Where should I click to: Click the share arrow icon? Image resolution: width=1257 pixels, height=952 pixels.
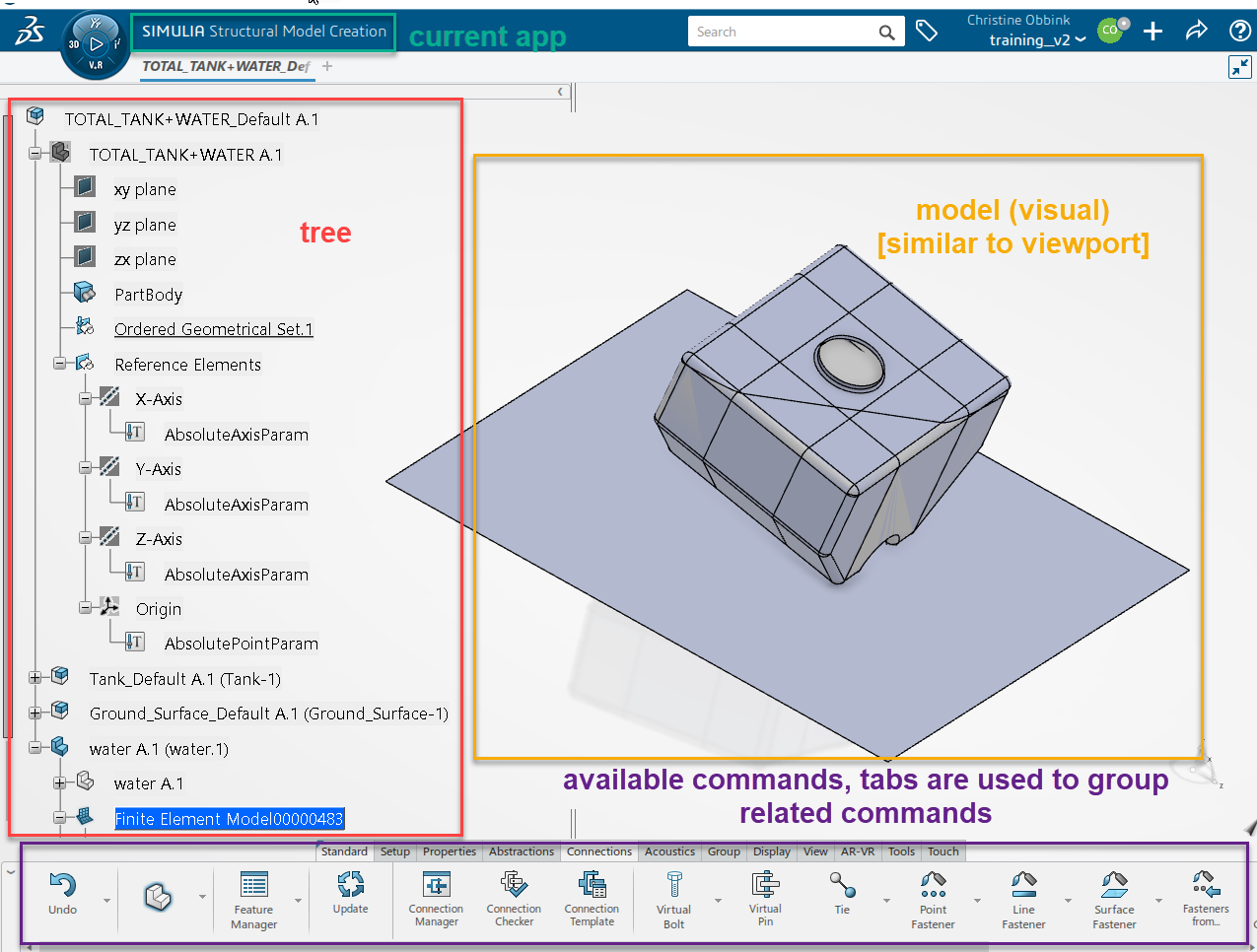point(1196,32)
